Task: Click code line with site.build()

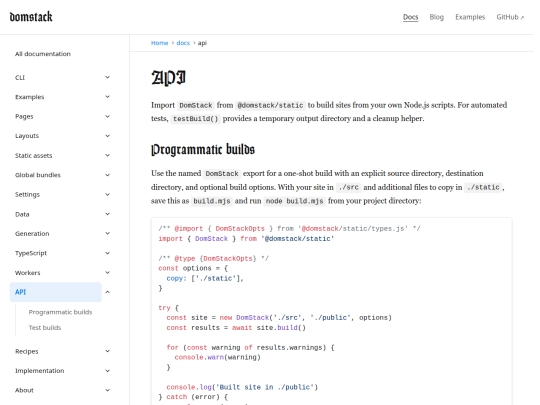Action: 236,328
